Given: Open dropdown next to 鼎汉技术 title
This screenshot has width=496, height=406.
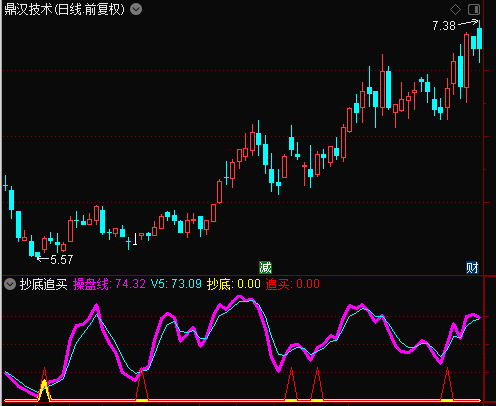Looking at the screenshot, I should tap(136, 9).
